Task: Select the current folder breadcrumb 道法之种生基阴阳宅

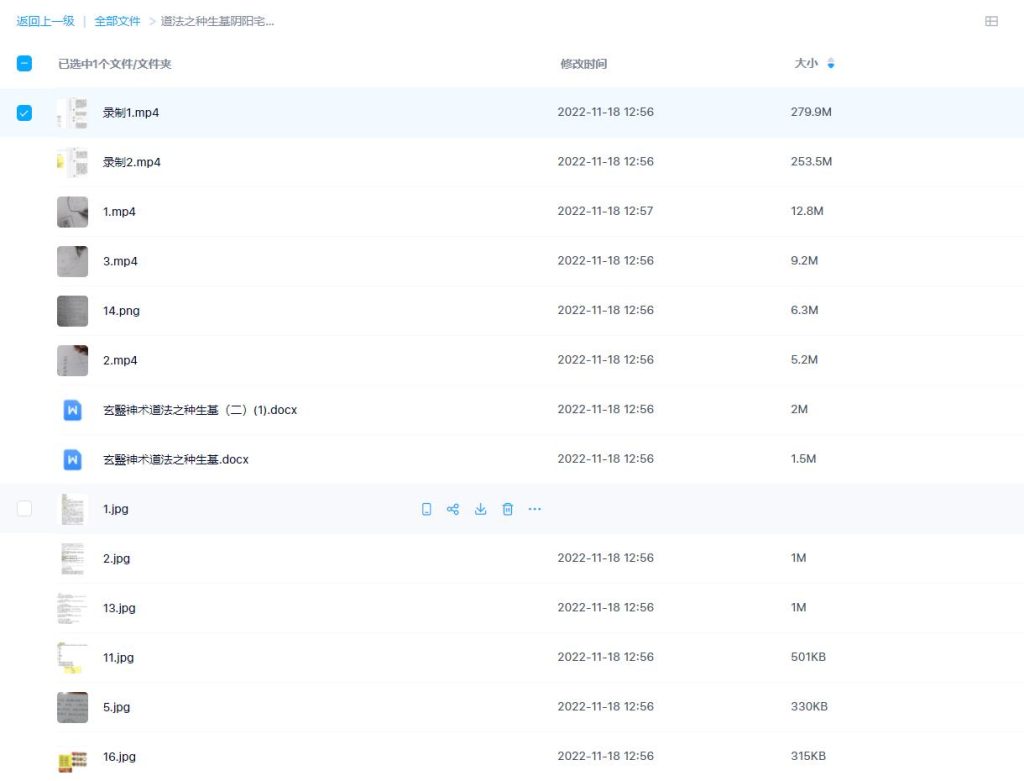Action: coord(217,21)
